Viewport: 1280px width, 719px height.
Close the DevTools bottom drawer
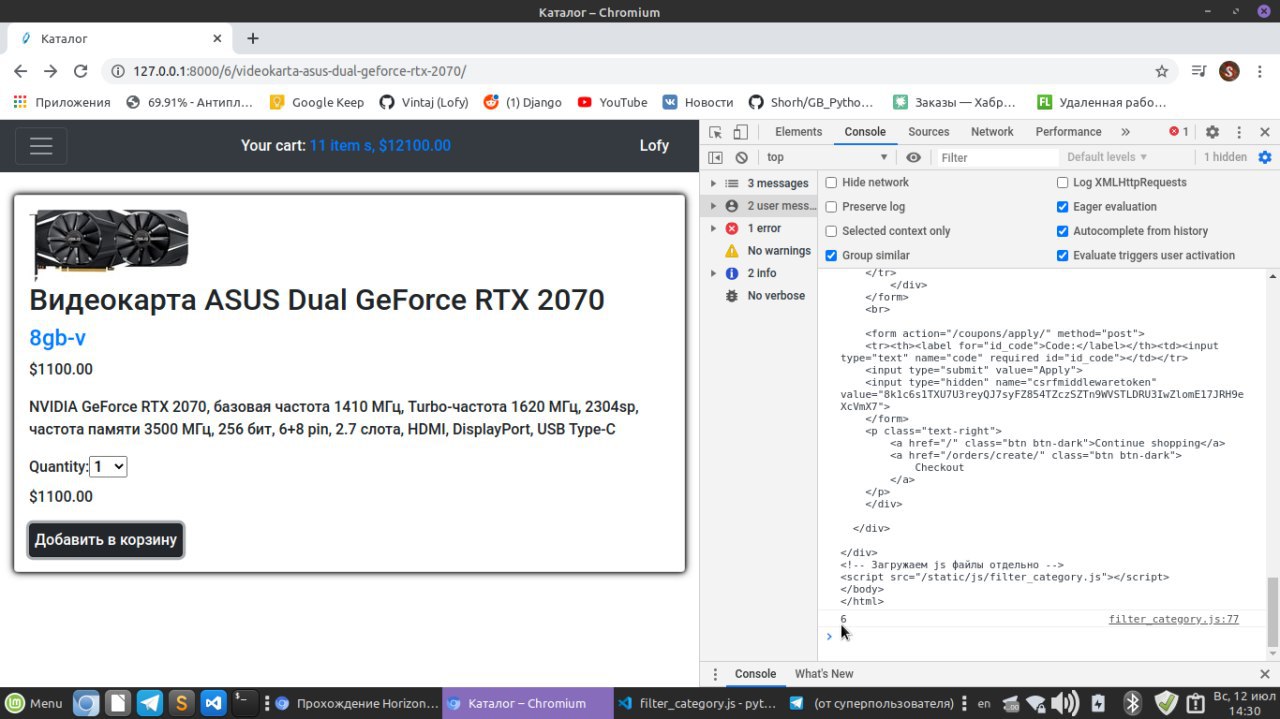click(x=1265, y=674)
